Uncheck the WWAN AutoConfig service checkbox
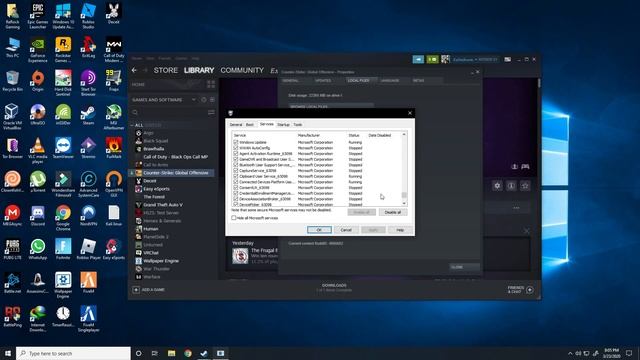Image resolution: width=640 pixels, height=360 pixels. coord(236,148)
